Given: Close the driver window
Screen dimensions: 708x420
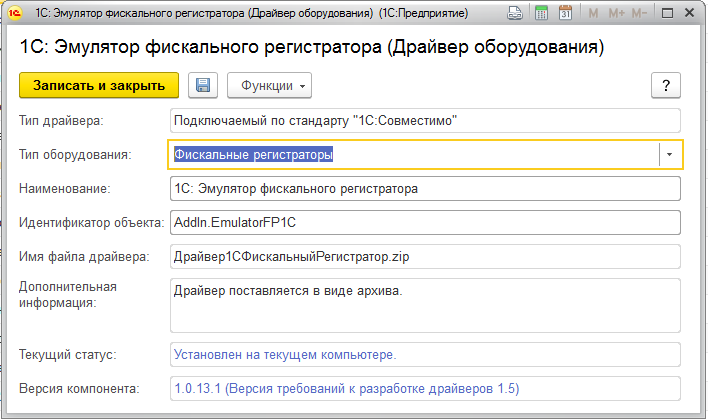Looking at the screenshot, I should click(689, 13).
